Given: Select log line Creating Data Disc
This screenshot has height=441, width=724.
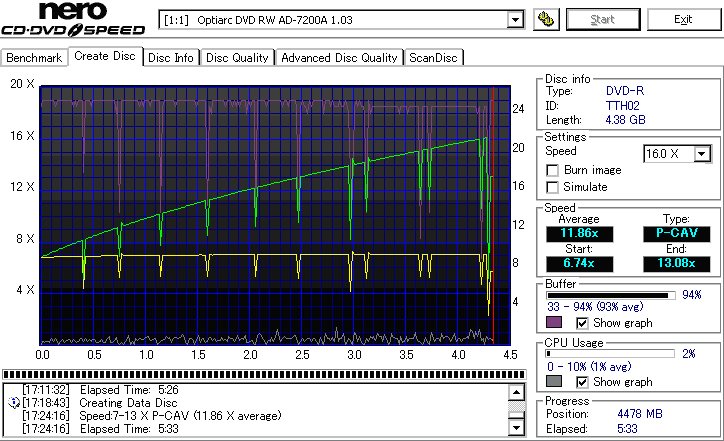Looking at the screenshot, I should pos(100,403).
